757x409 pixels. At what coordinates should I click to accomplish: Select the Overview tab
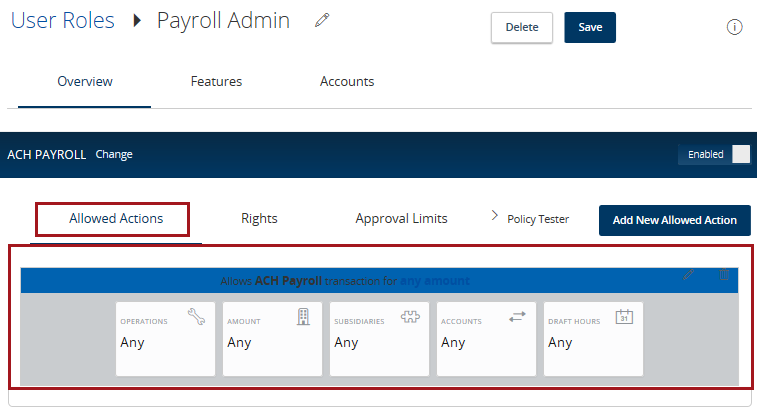(85, 82)
